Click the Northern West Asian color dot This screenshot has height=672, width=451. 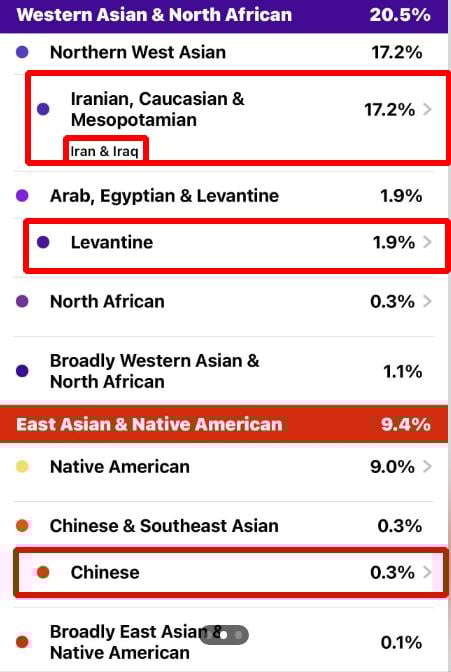coord(22,52)
